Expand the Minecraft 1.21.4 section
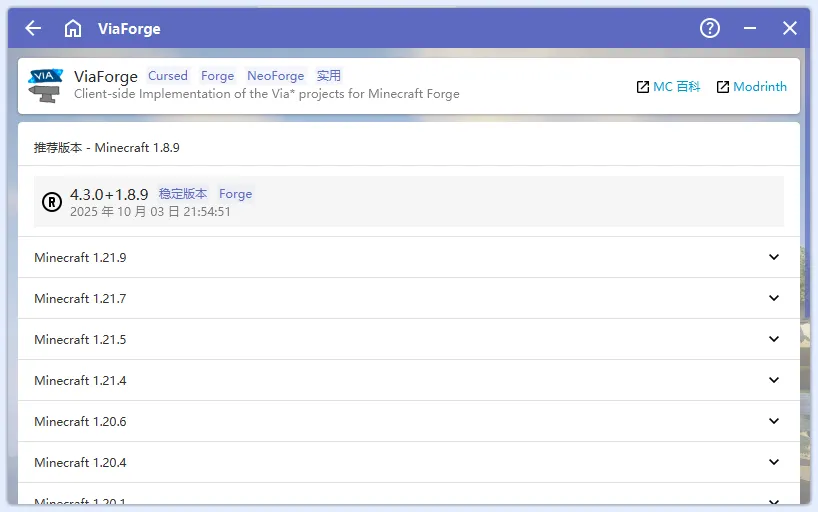The width and height of the screenshot is (818, 512). click(773, 380)
